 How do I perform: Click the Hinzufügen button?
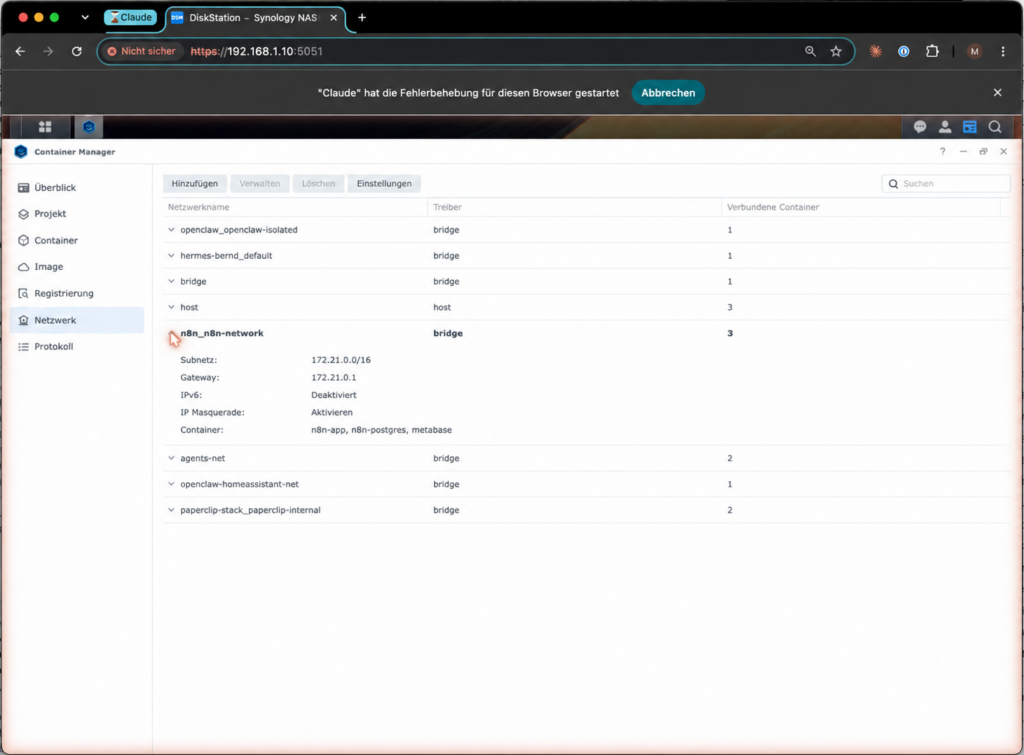tap(195, 184)
